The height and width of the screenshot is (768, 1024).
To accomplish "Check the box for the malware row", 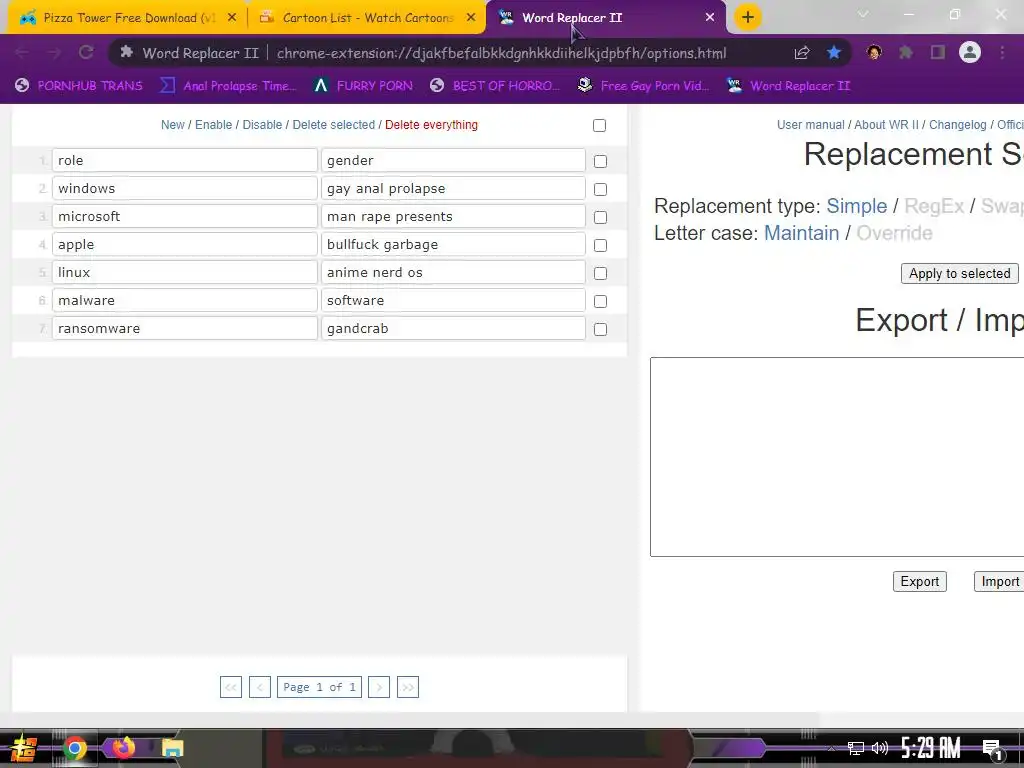I will coord(600,302).
